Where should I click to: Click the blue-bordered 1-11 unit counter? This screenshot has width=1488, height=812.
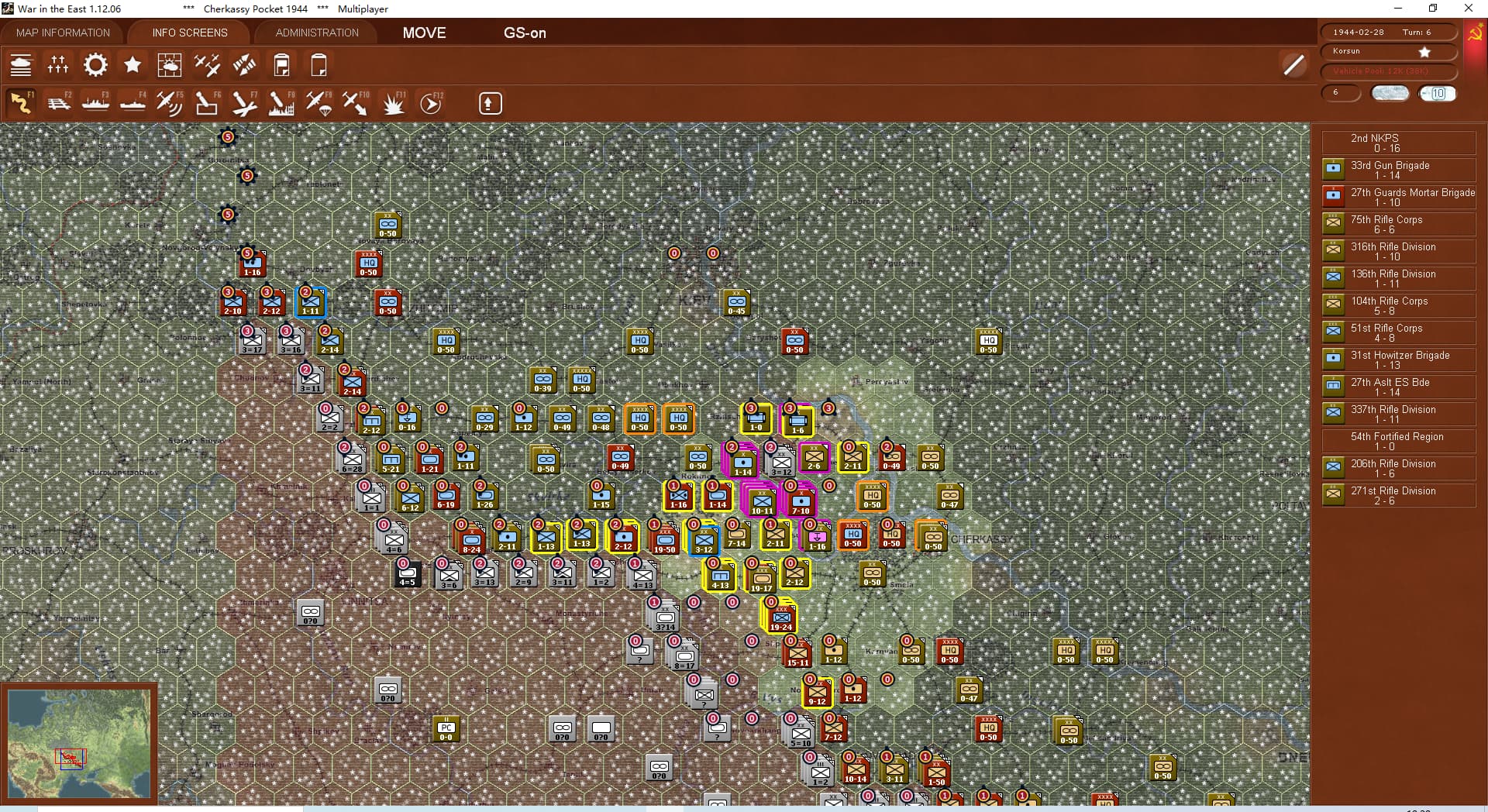(x=311, y=302)
